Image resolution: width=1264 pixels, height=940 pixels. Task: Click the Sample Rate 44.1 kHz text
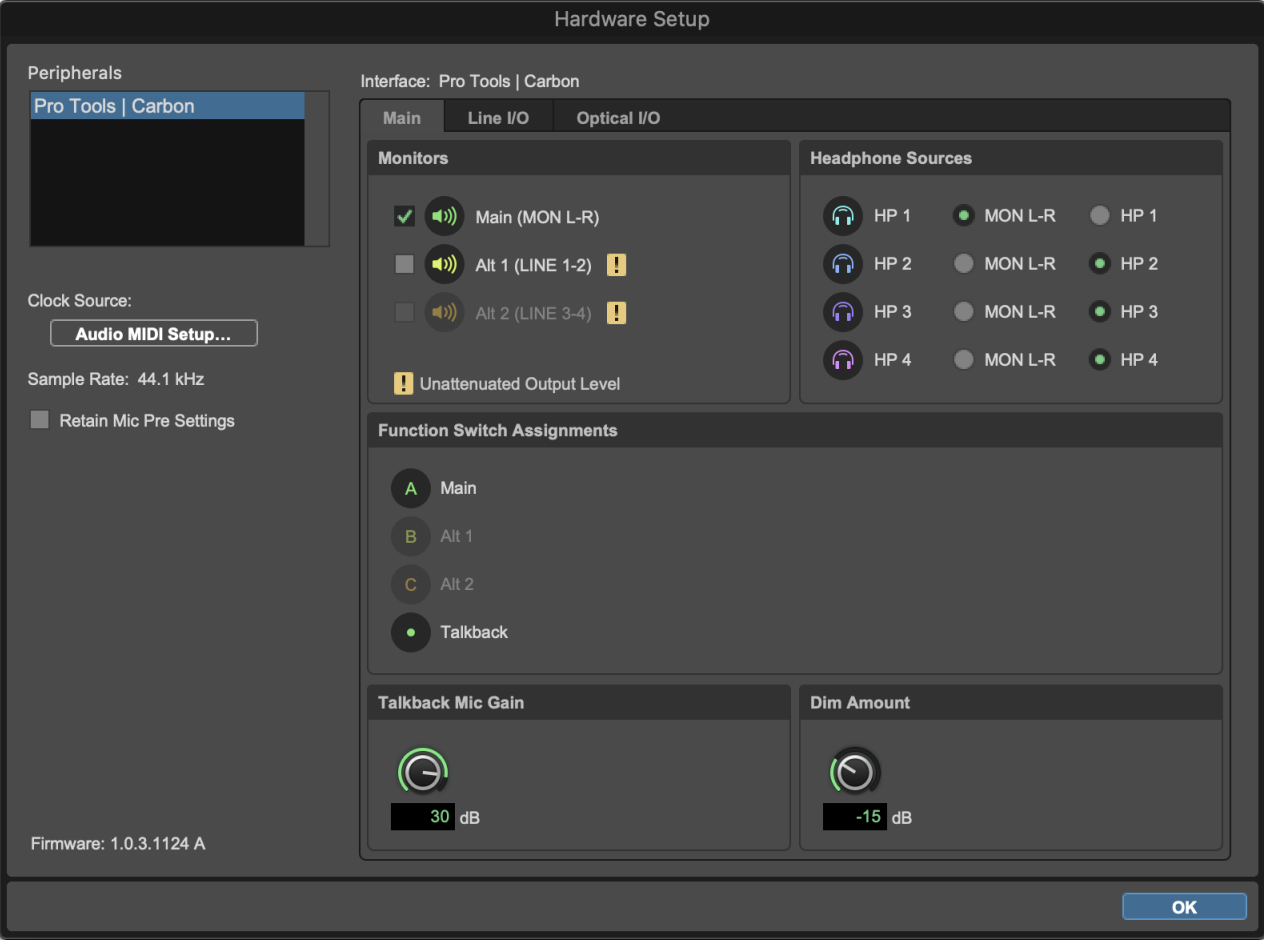coord(116,379)
